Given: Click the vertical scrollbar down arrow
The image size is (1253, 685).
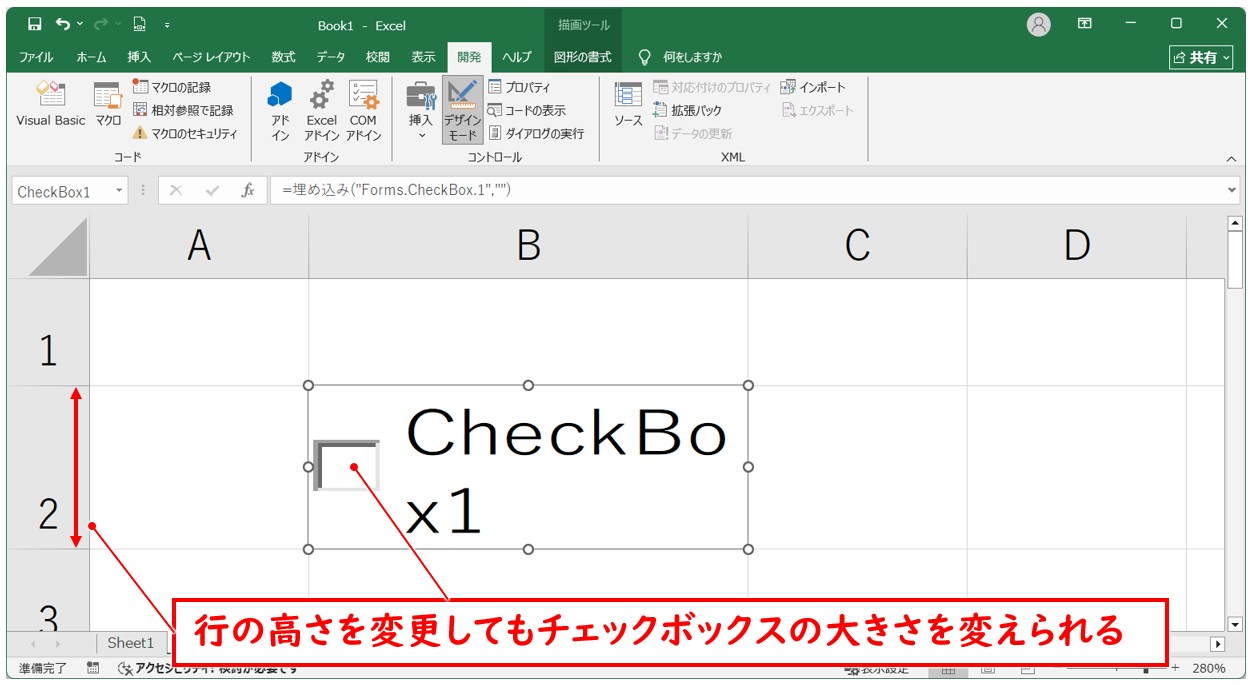Looking at the screenshot, I should point(1235,623).
